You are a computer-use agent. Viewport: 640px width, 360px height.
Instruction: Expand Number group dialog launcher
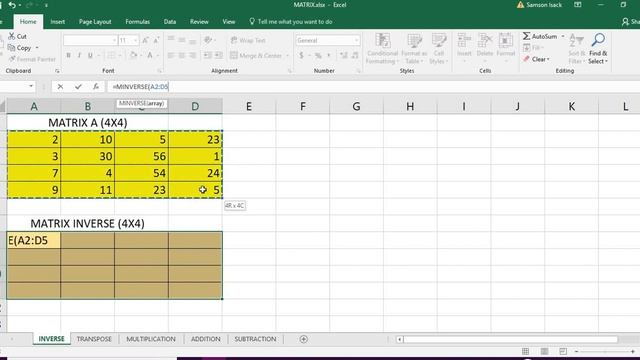coord(358,71)
